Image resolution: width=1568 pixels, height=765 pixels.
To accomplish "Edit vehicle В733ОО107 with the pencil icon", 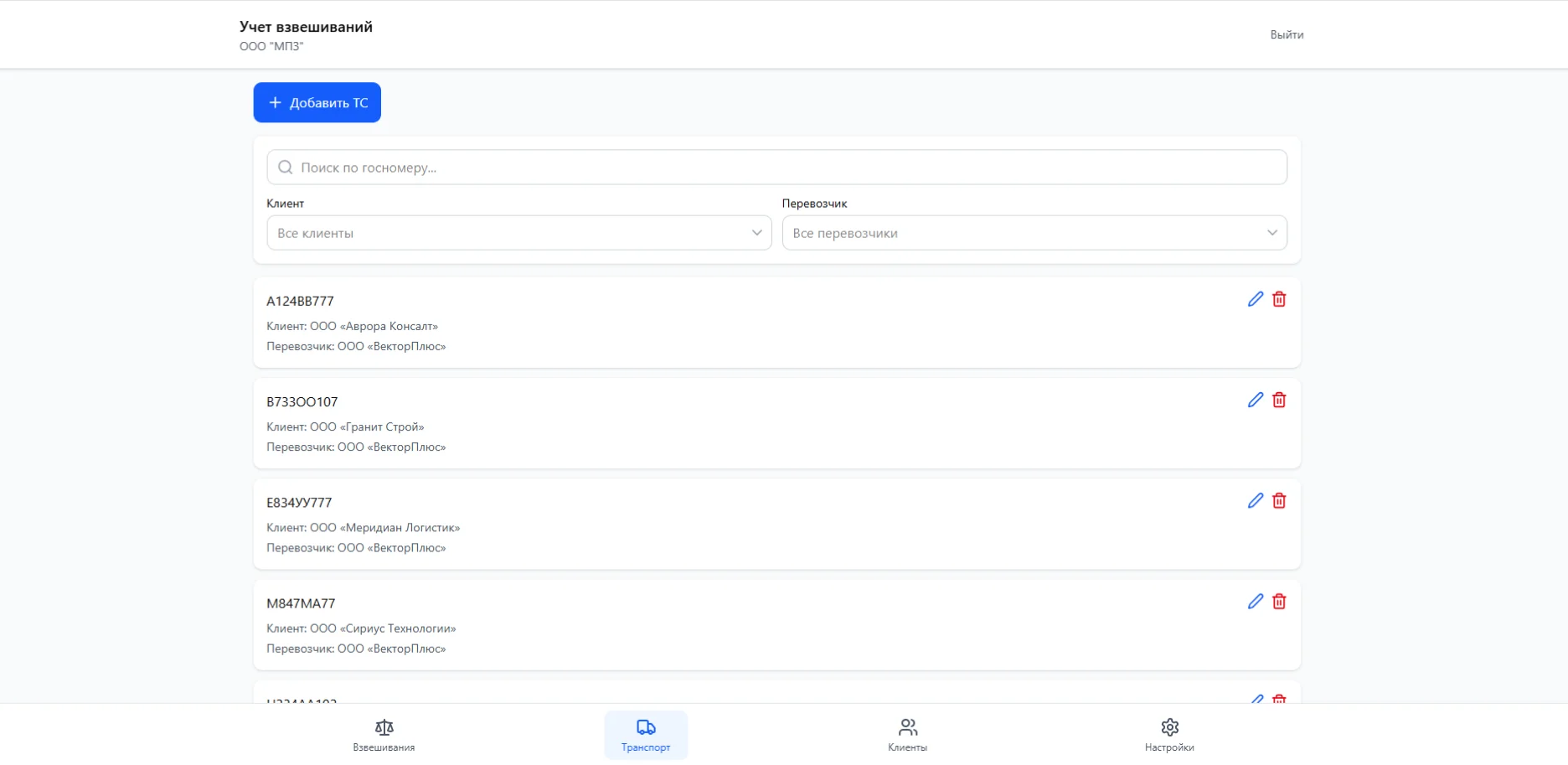I will [x=1255, y=400].
